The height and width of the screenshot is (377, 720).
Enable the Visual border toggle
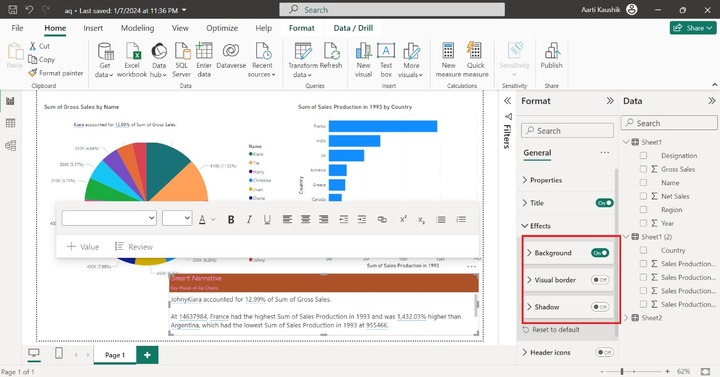click(x=600, y=280)
